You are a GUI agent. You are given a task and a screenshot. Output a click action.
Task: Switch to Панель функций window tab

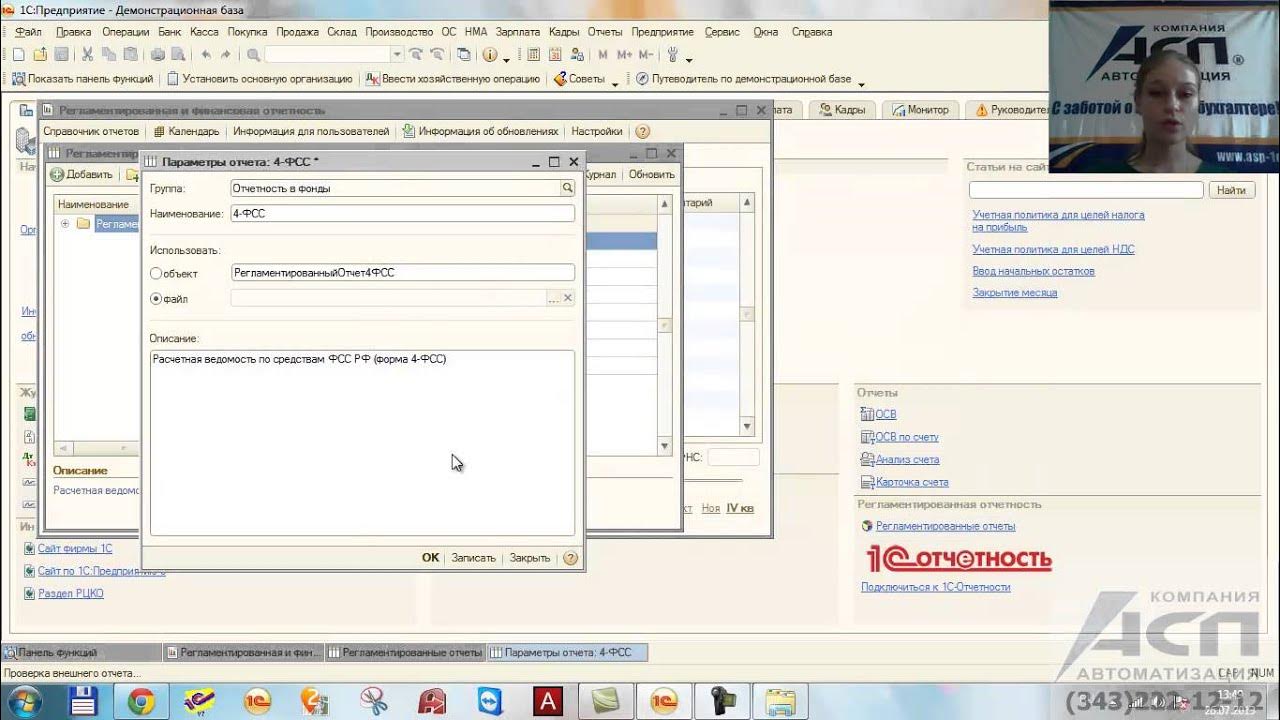(80, 653)
